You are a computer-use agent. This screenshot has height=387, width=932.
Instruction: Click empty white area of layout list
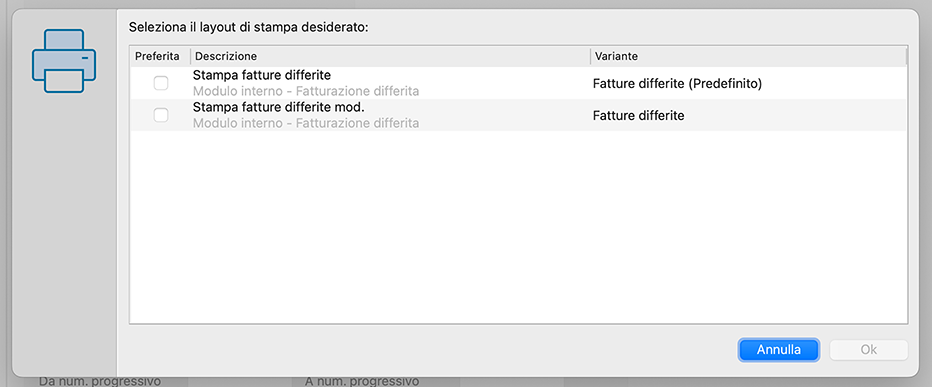point(518,227)
